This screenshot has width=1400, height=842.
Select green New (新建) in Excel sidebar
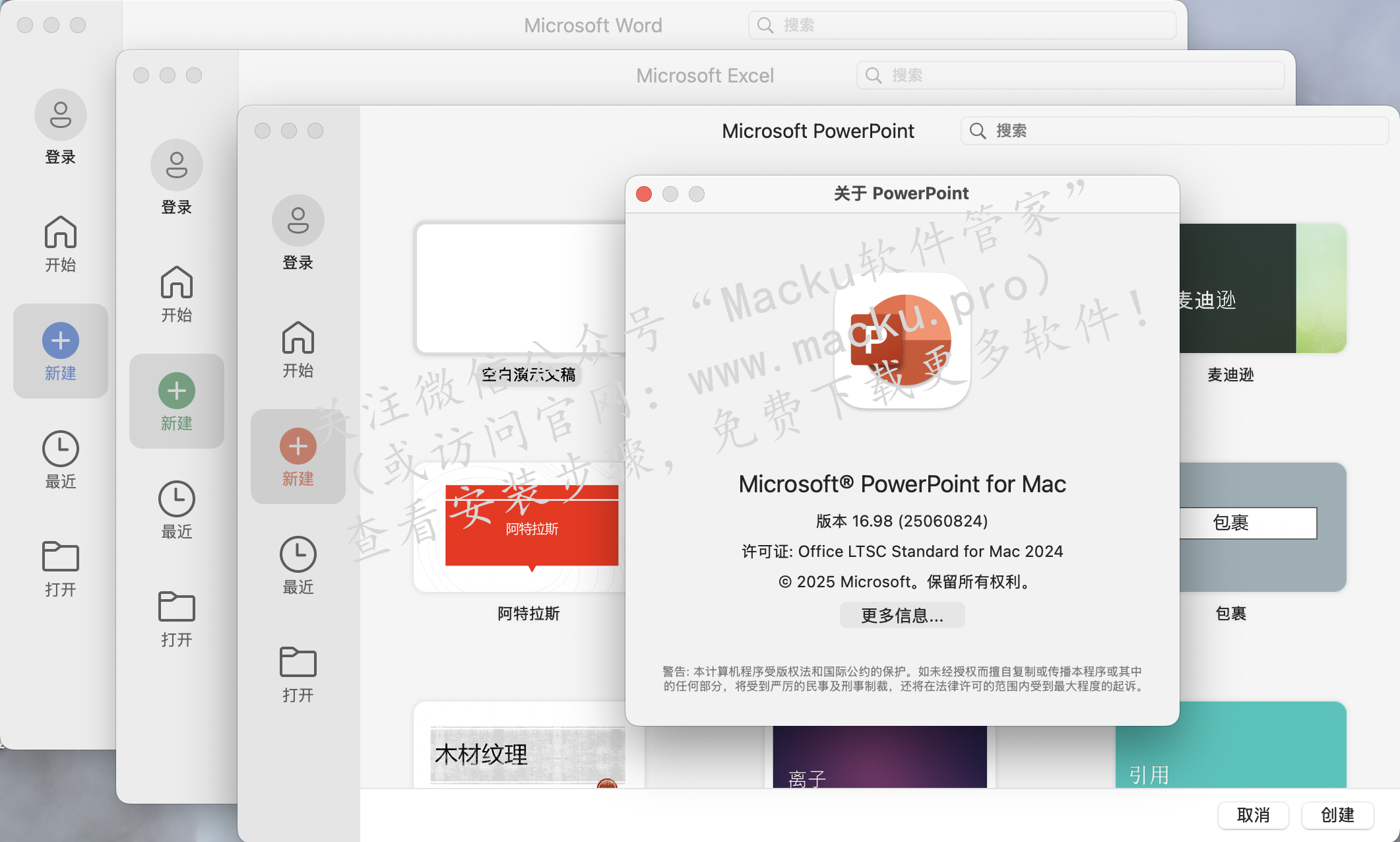[176, 401]
